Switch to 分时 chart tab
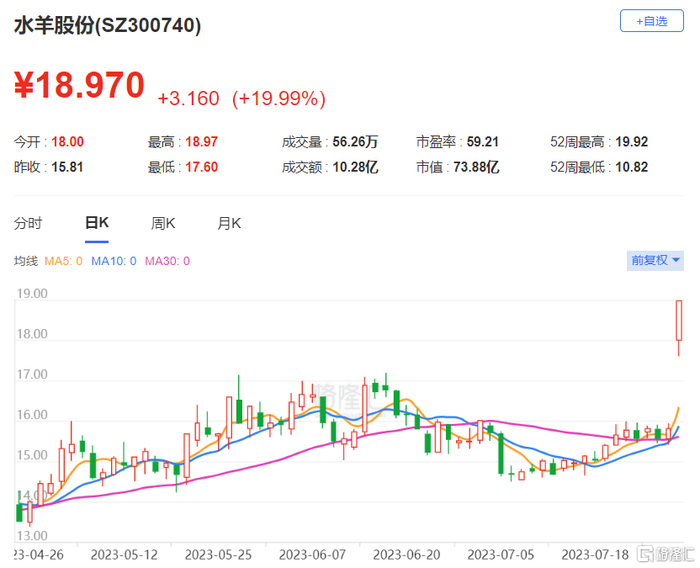 (x=28, y=223)
